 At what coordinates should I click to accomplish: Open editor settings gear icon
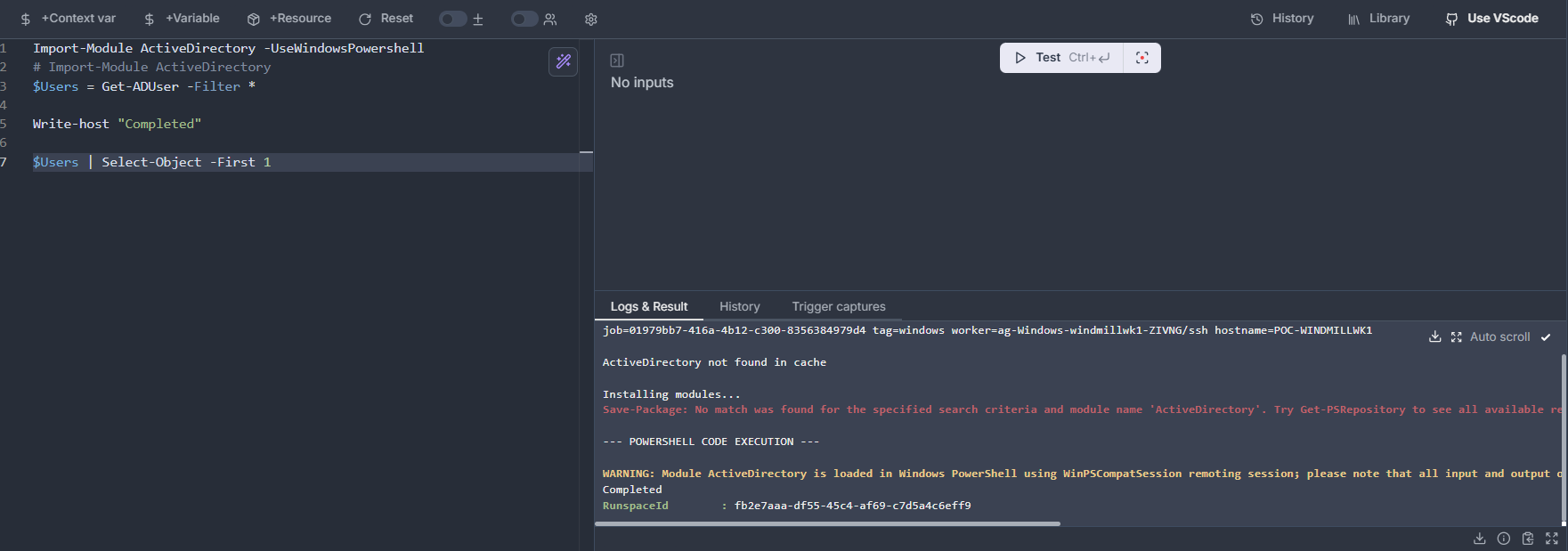pyautogui.click(x=591, y=19)
